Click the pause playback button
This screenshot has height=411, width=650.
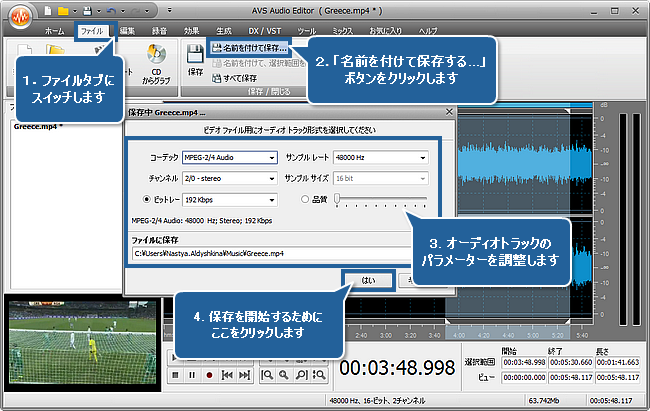[x=192, y=375]
